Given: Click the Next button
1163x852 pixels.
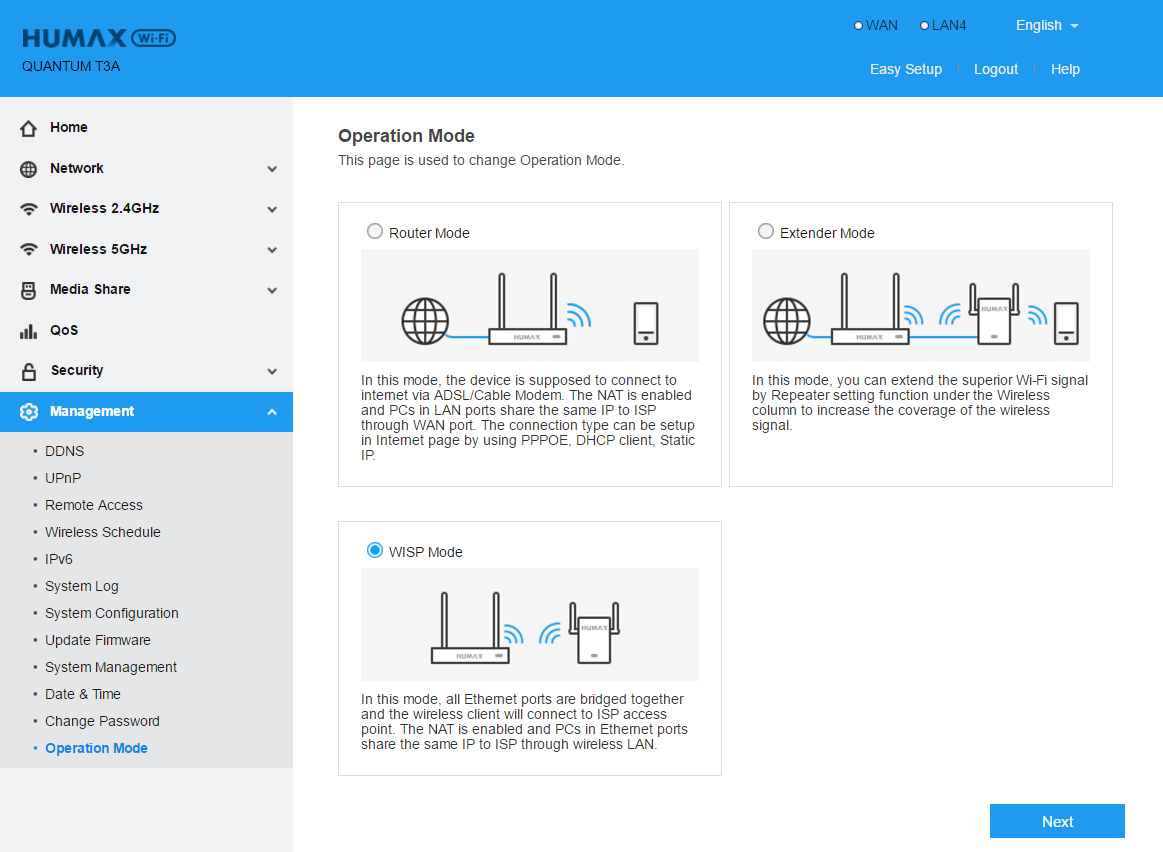Looking at the screenshot, I should (x=1057, y=821).
